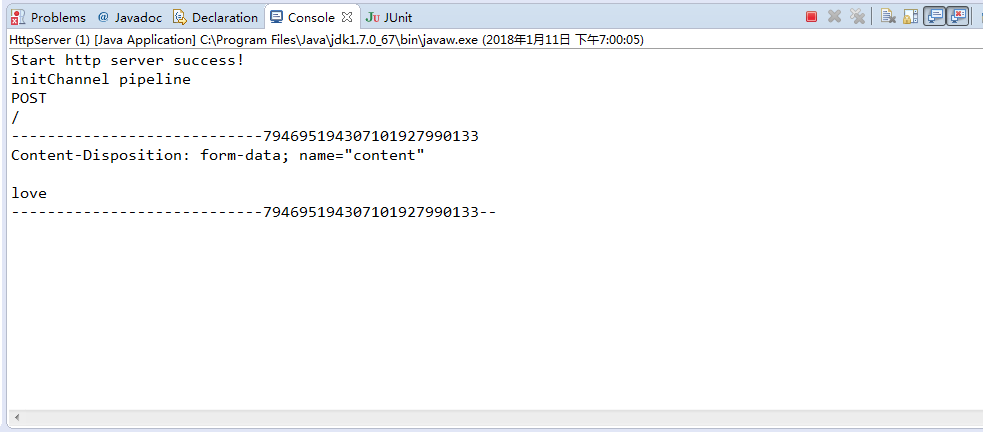Click the Content-Disposition line in console
Image resolution: width=983 pixels, height=432 pixels.
point(218,155)
